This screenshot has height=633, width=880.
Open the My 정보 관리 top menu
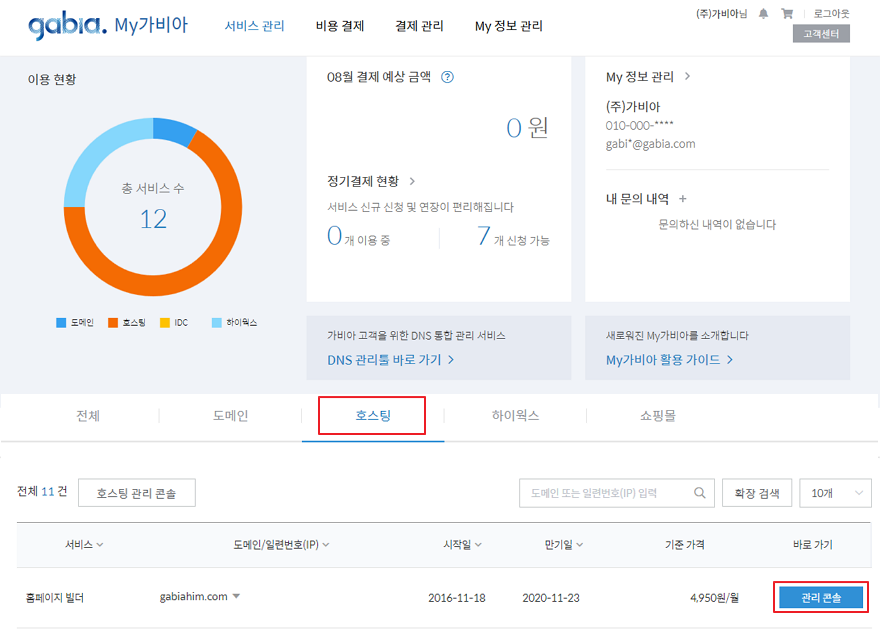[x=508, y=26]
